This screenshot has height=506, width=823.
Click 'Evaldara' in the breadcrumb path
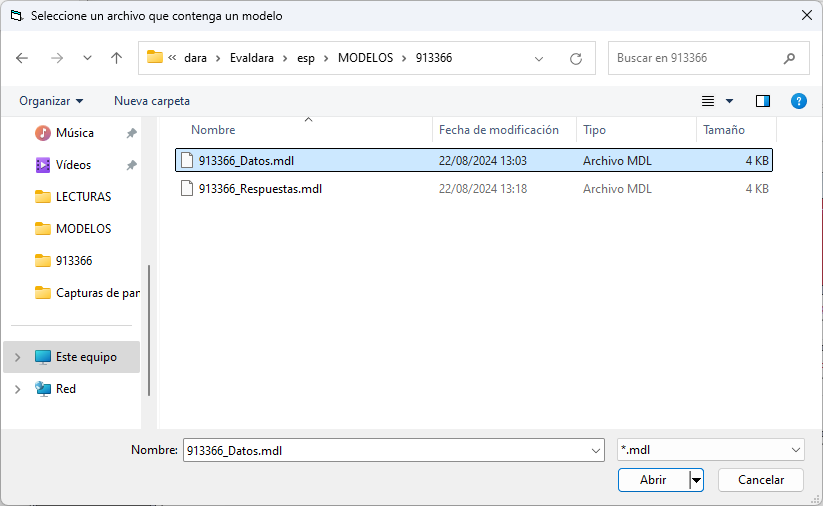251,58
